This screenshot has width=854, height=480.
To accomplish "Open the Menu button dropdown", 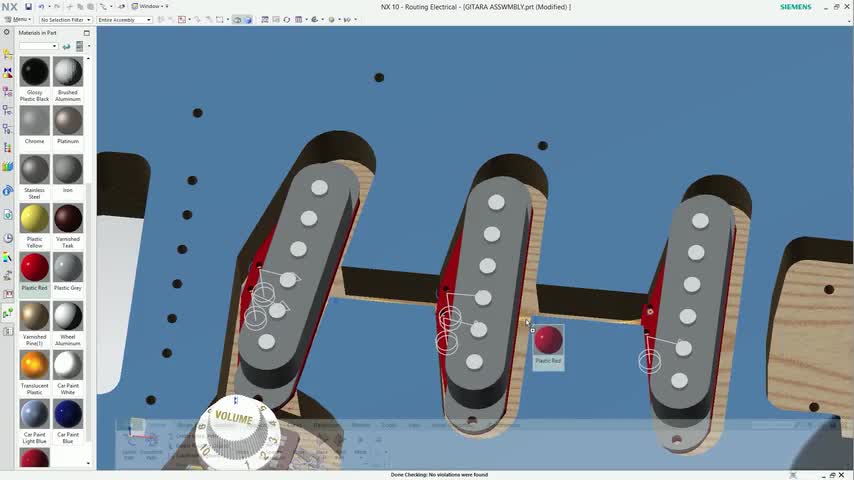I will [18, 20].
